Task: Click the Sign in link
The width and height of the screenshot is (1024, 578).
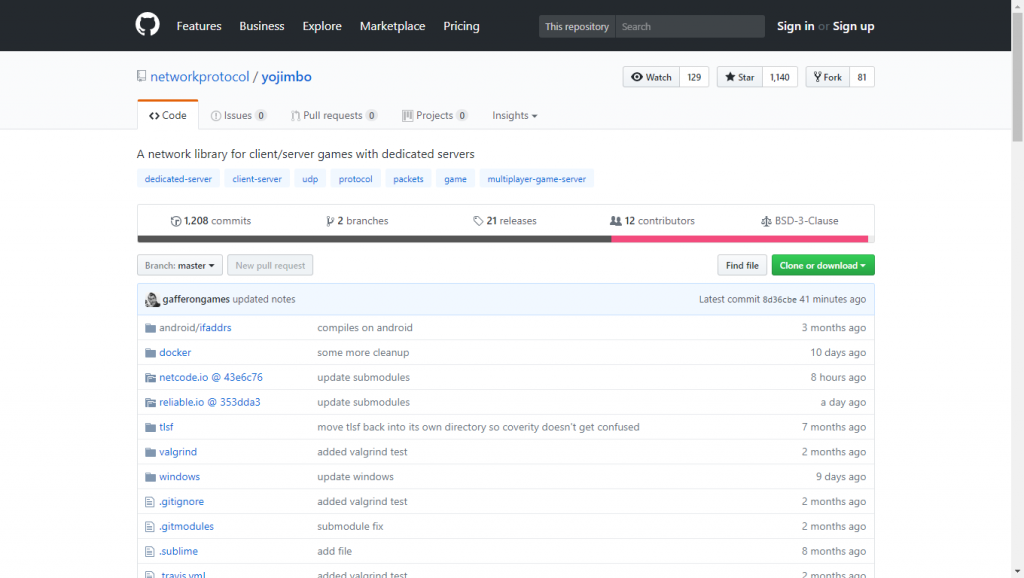Action: [795, 26]
